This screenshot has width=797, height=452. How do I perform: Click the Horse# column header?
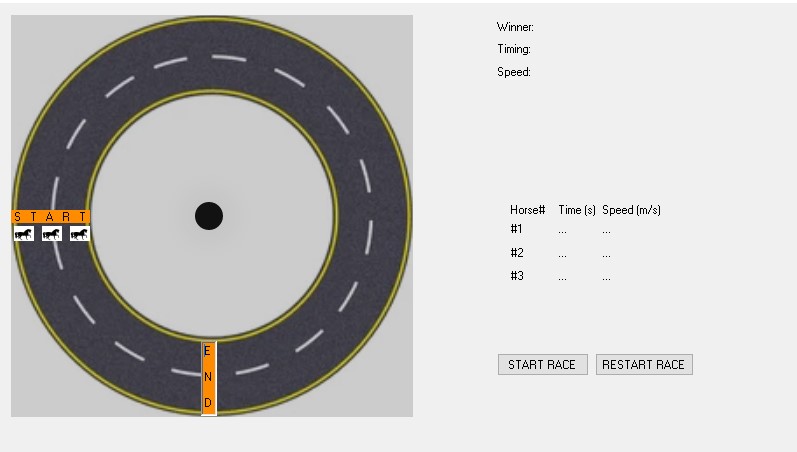pyautogui.click(x=528, y=210)
